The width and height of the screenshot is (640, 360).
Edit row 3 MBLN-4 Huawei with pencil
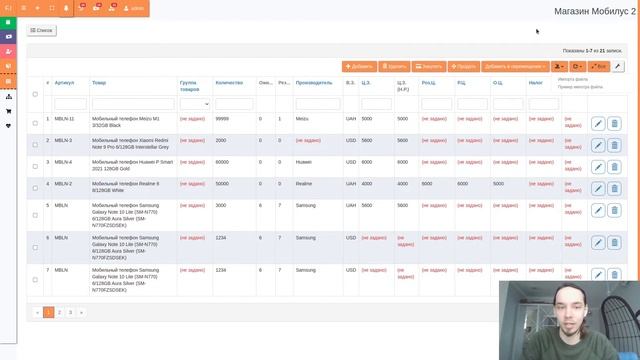pyautogui.click(x=598, y=167)
